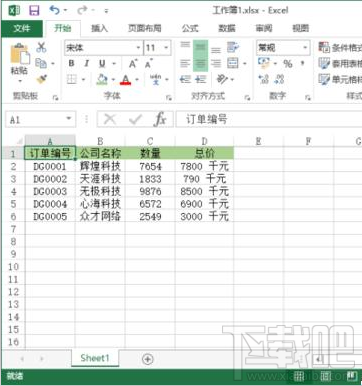Screen dimensions: 362x386
Task: Toggle middle vertical alignment
Action: coord(200,48)
